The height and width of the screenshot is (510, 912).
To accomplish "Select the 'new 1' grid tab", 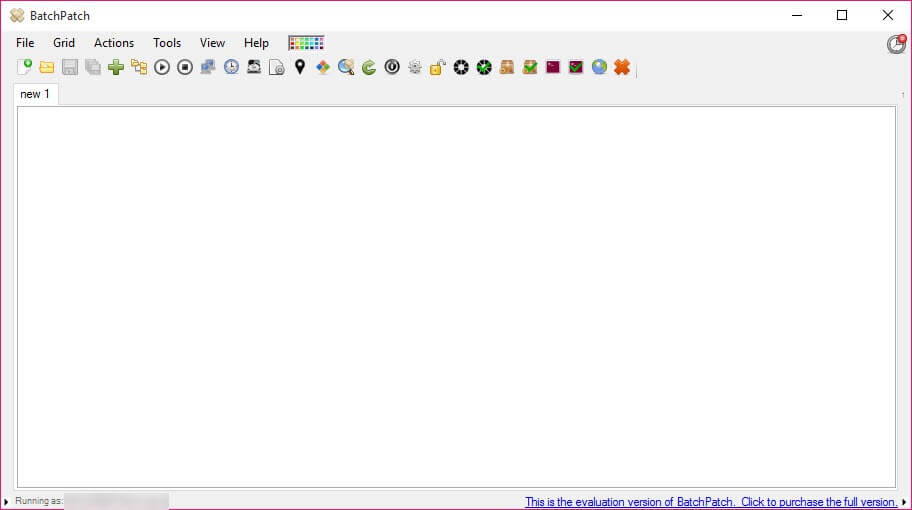I will [35, 94].
